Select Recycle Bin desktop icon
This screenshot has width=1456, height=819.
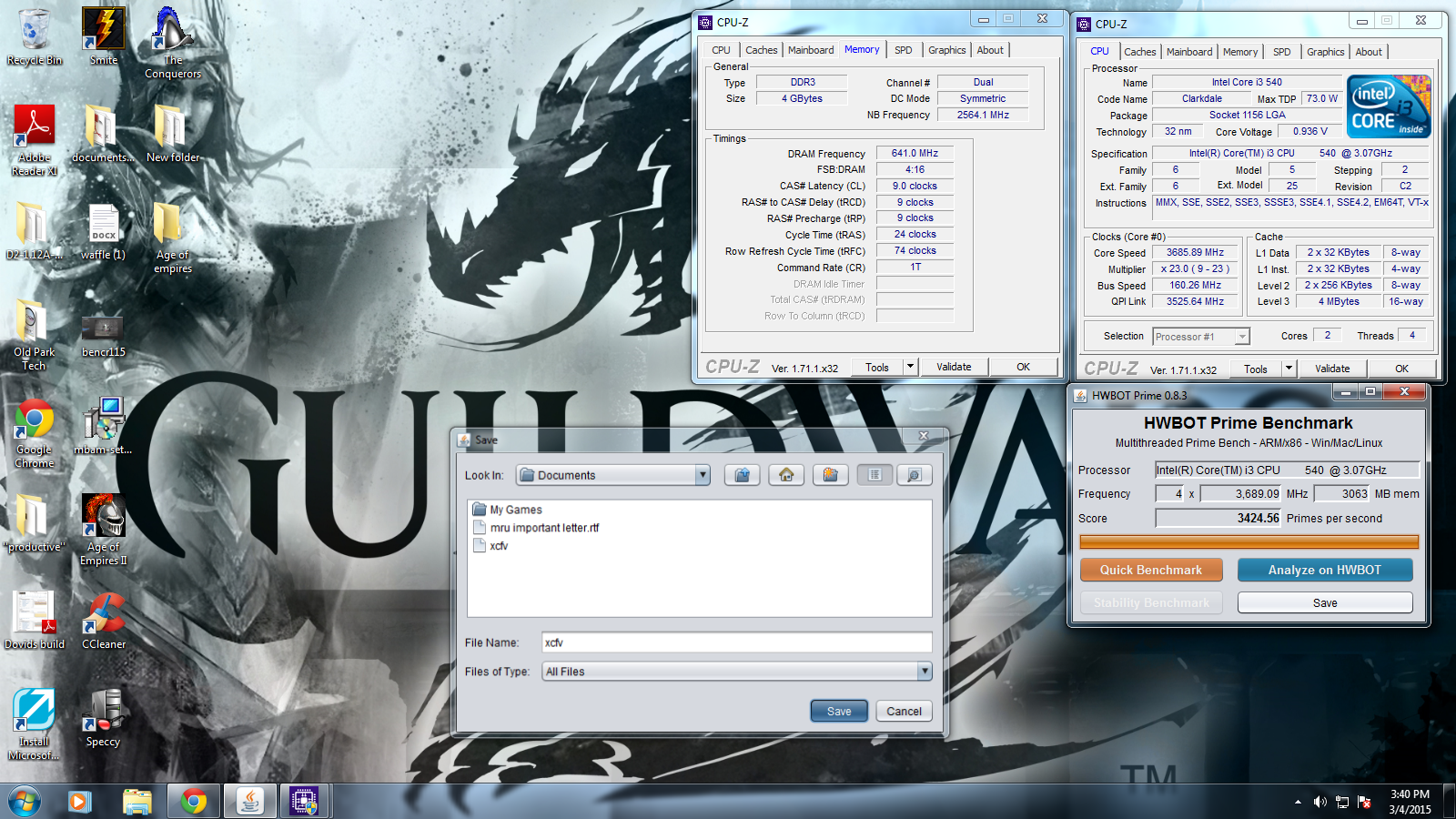coord(35,37)
